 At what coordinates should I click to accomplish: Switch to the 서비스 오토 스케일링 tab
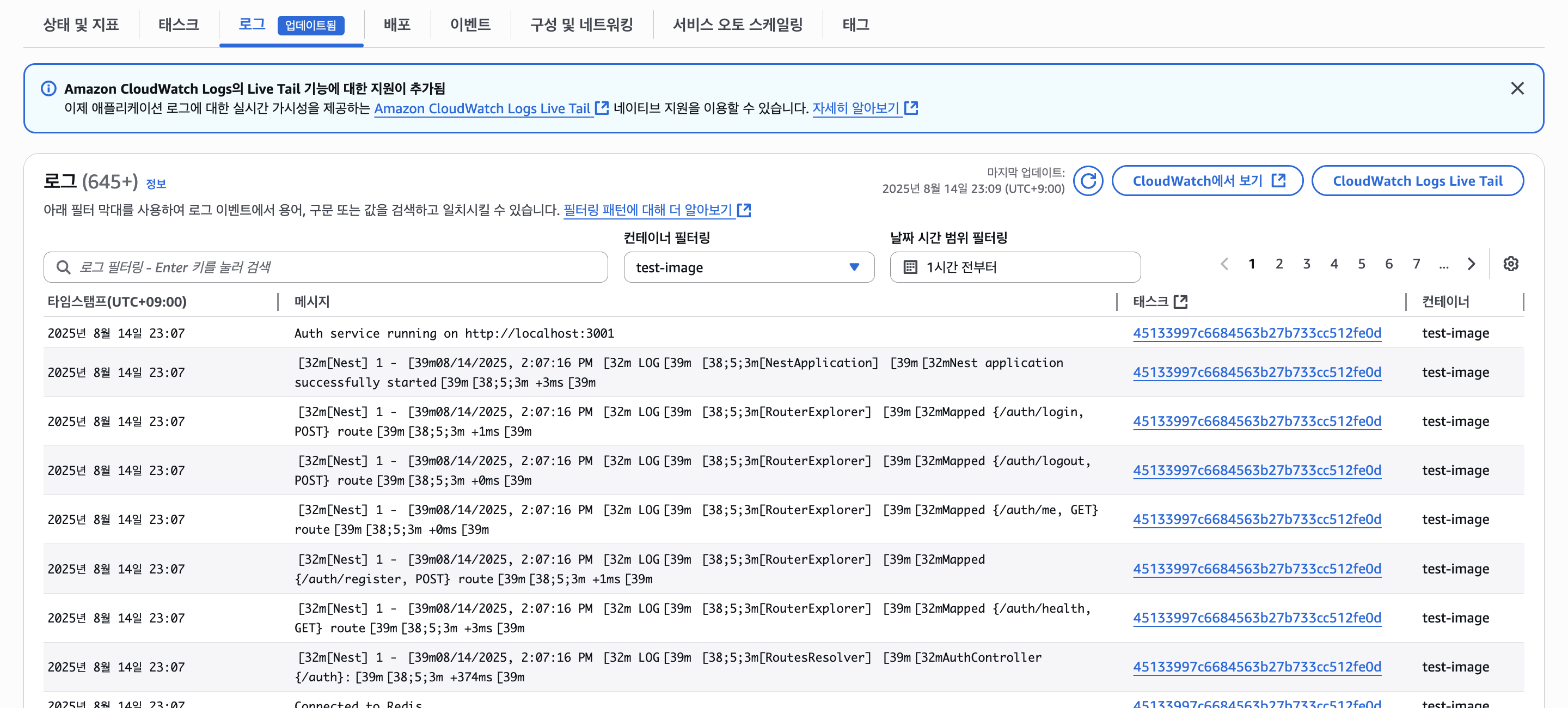pos(737,25)
